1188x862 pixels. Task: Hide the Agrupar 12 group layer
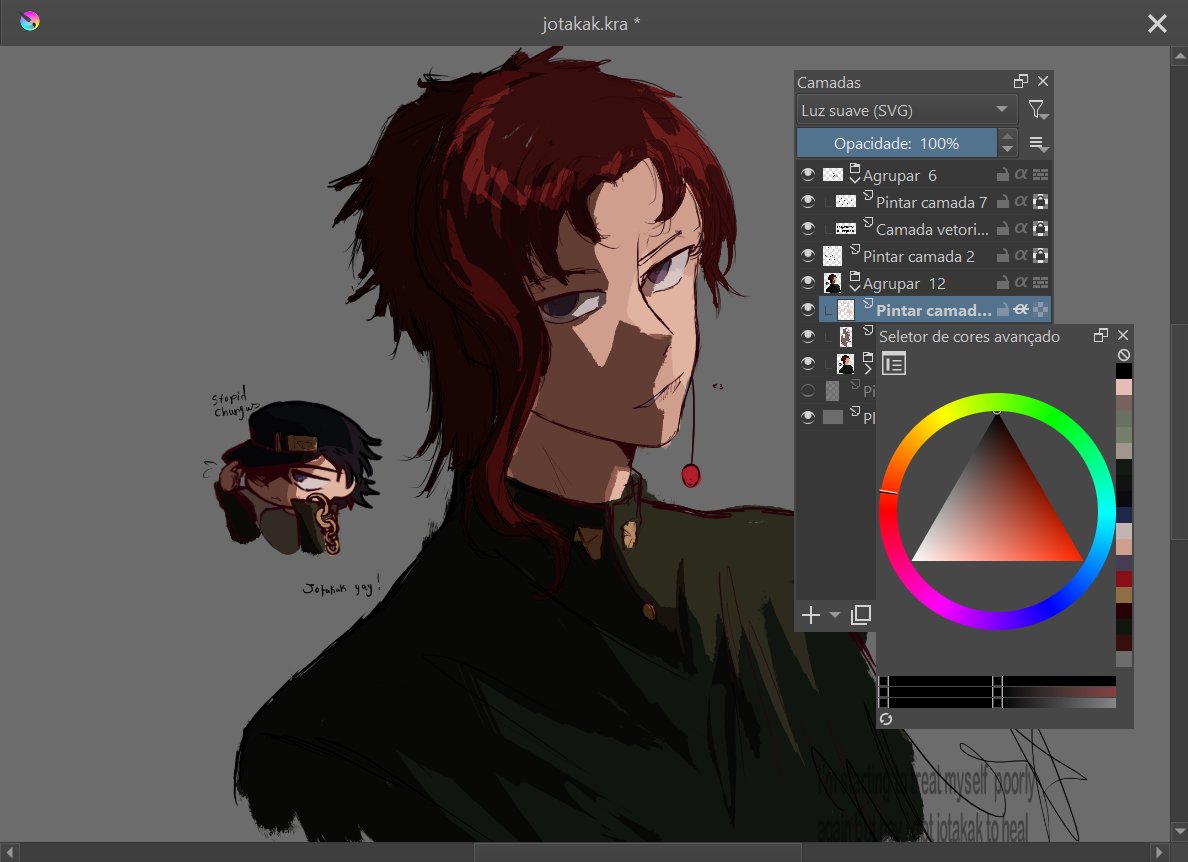808,283
